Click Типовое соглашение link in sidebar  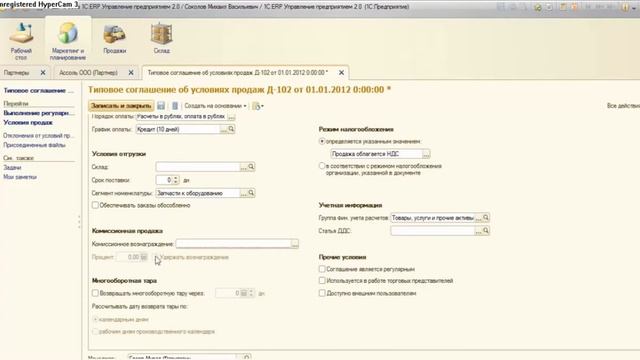[x=38, y=91]
